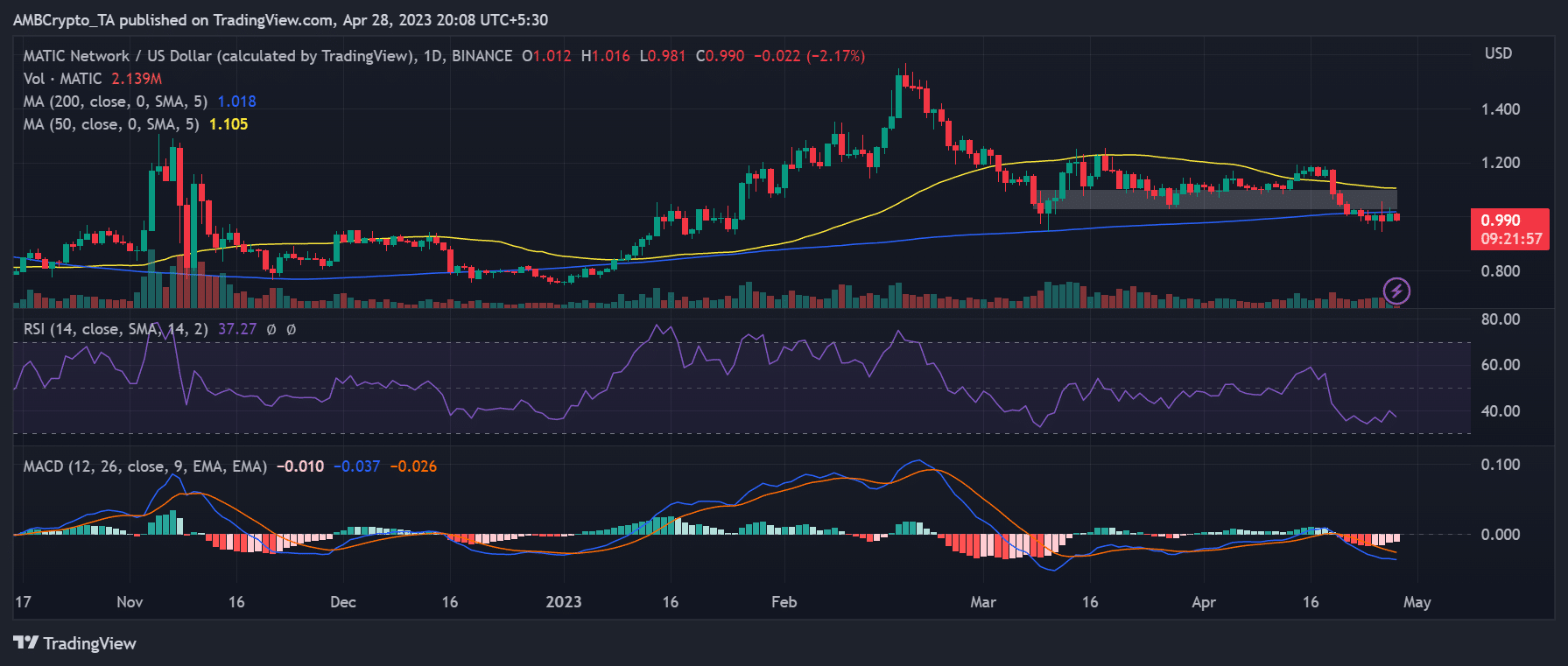The image size is (1568, 666).
Task: Click the MACD indicator legend label
Action: tap(145, 466)
